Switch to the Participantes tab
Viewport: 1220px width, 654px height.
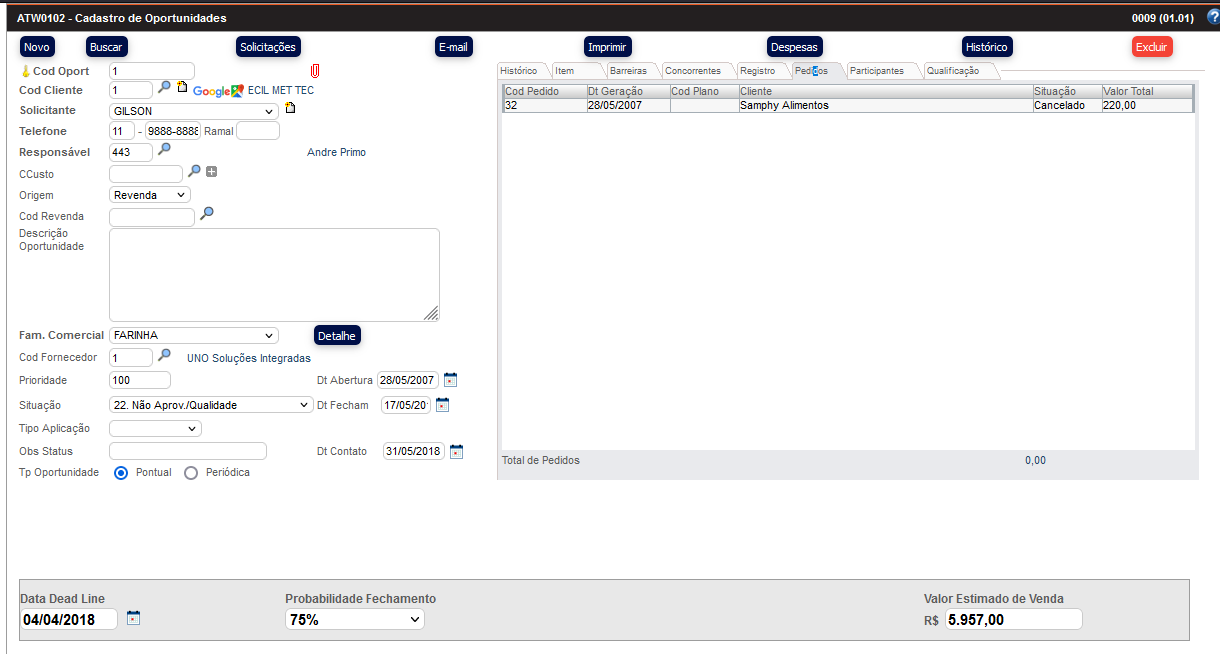click(876, 71)
